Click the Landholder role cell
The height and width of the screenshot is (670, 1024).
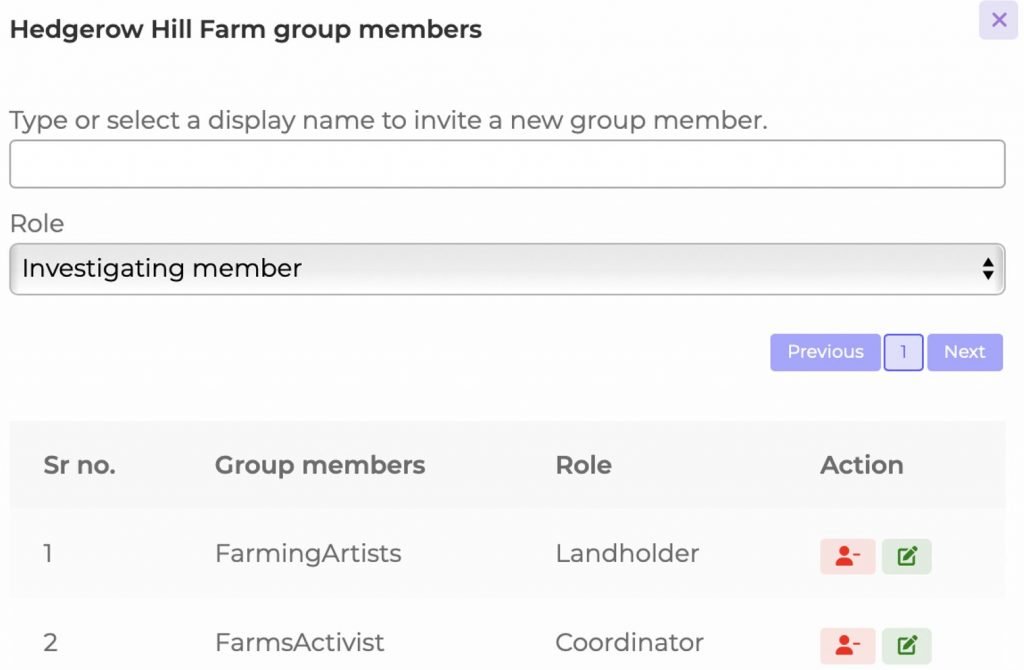pos(627,554)
